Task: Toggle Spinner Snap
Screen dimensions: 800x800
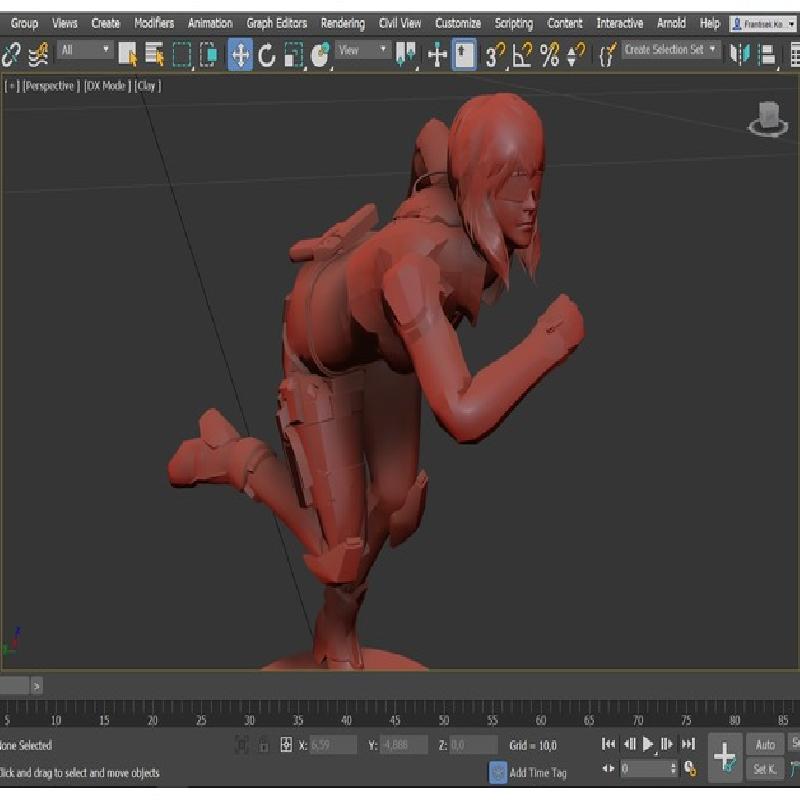Action: (x=576, y=55)
